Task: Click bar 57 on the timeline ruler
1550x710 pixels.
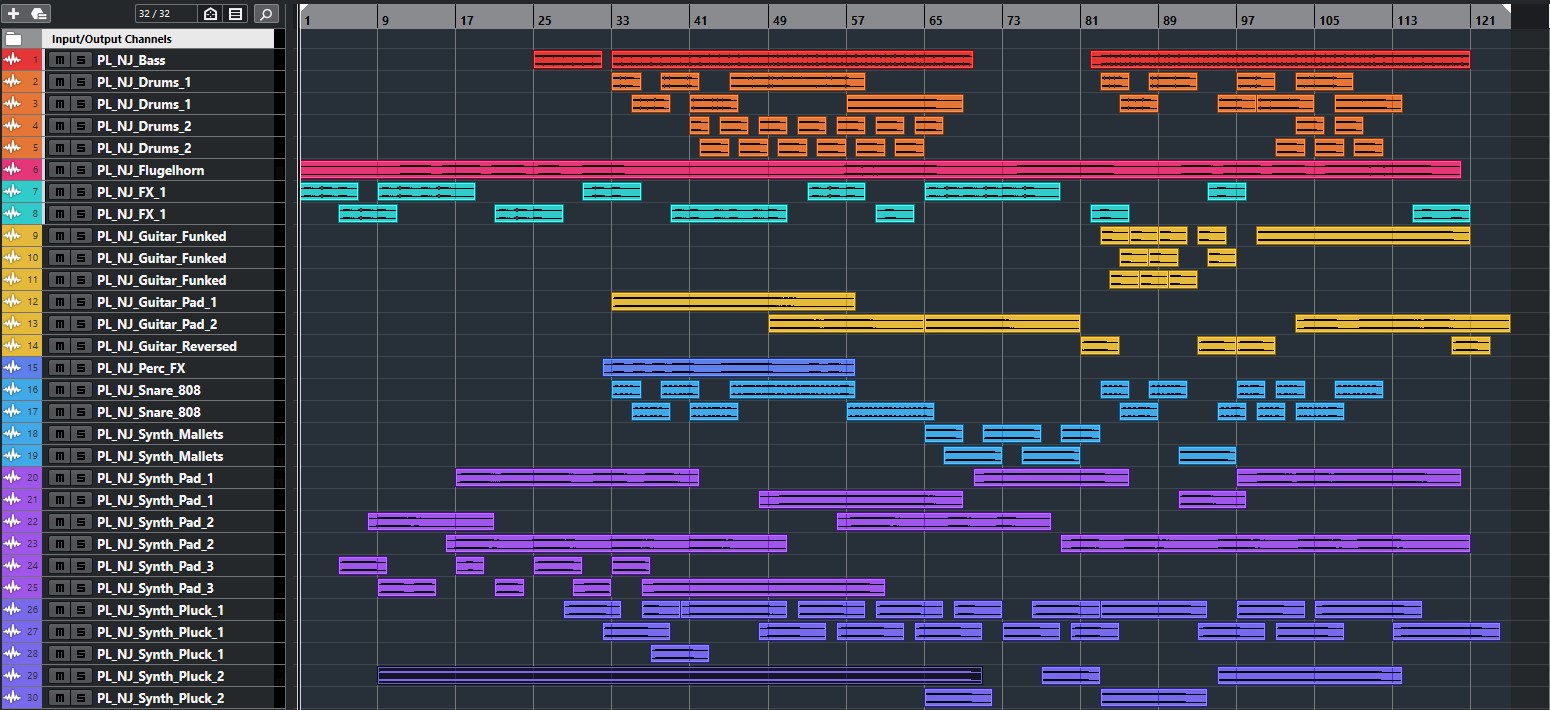Action: coord(857,20)
